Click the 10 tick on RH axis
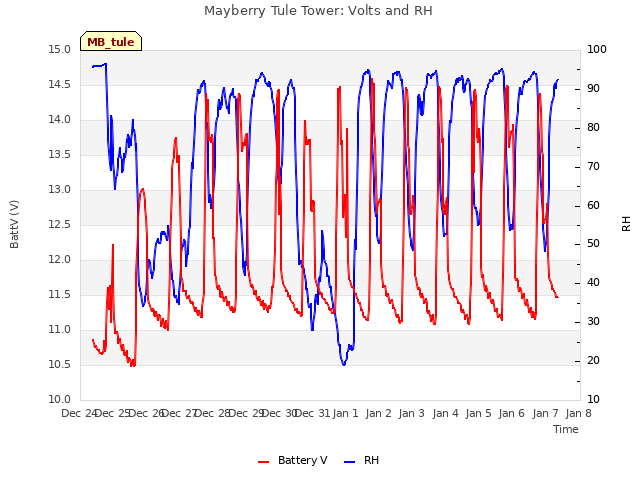640x480 pixels. 593,400
